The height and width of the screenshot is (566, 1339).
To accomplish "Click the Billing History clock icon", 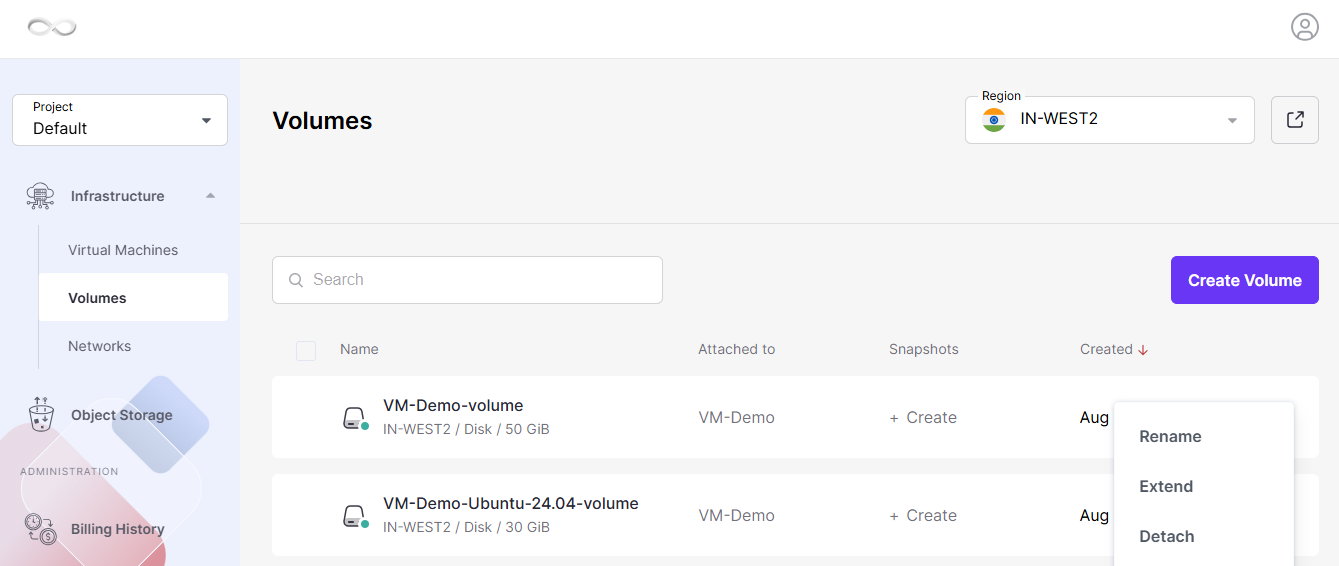I will coord(40,528).
